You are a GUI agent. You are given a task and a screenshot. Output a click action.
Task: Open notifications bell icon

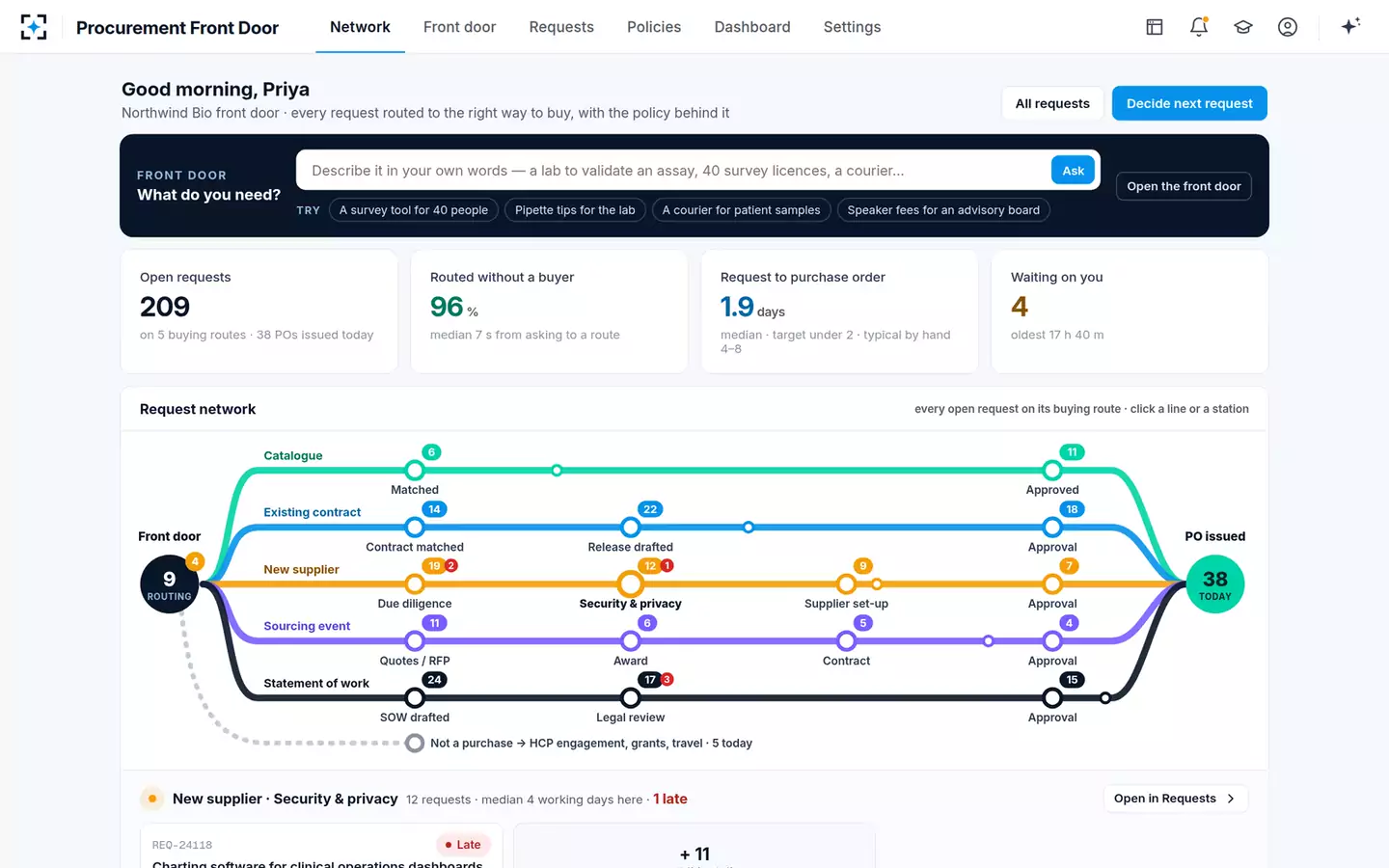pos(1199,27)
